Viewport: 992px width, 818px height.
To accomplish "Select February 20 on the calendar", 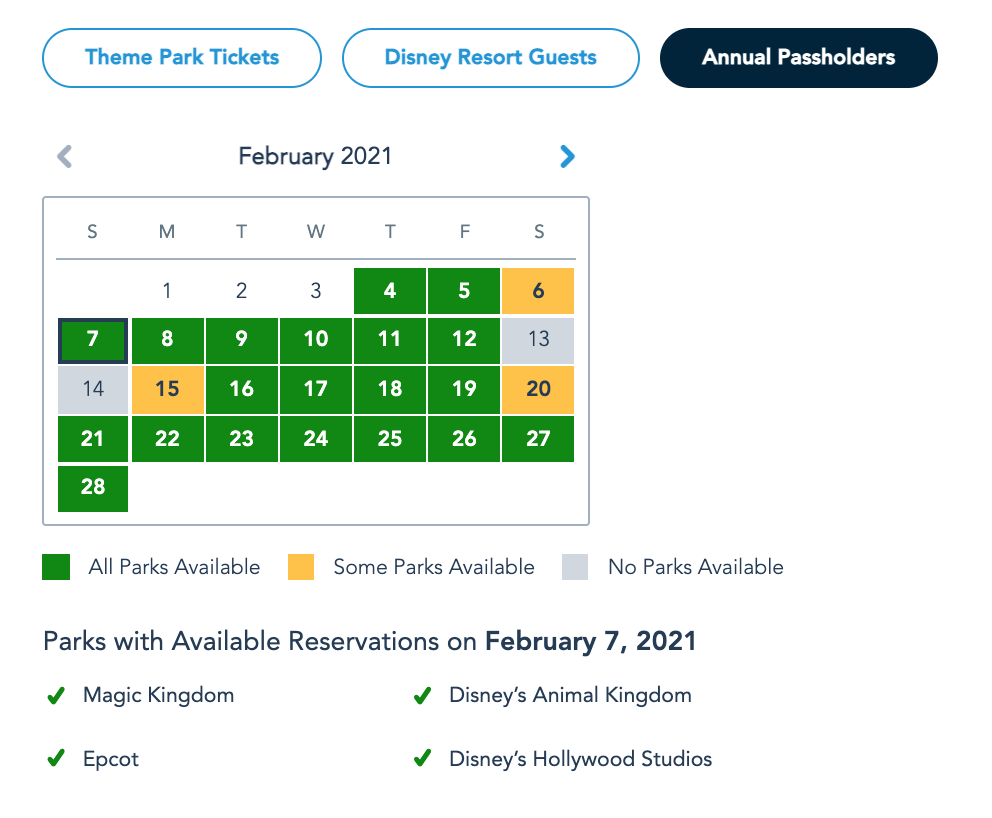I will [538, 389].
